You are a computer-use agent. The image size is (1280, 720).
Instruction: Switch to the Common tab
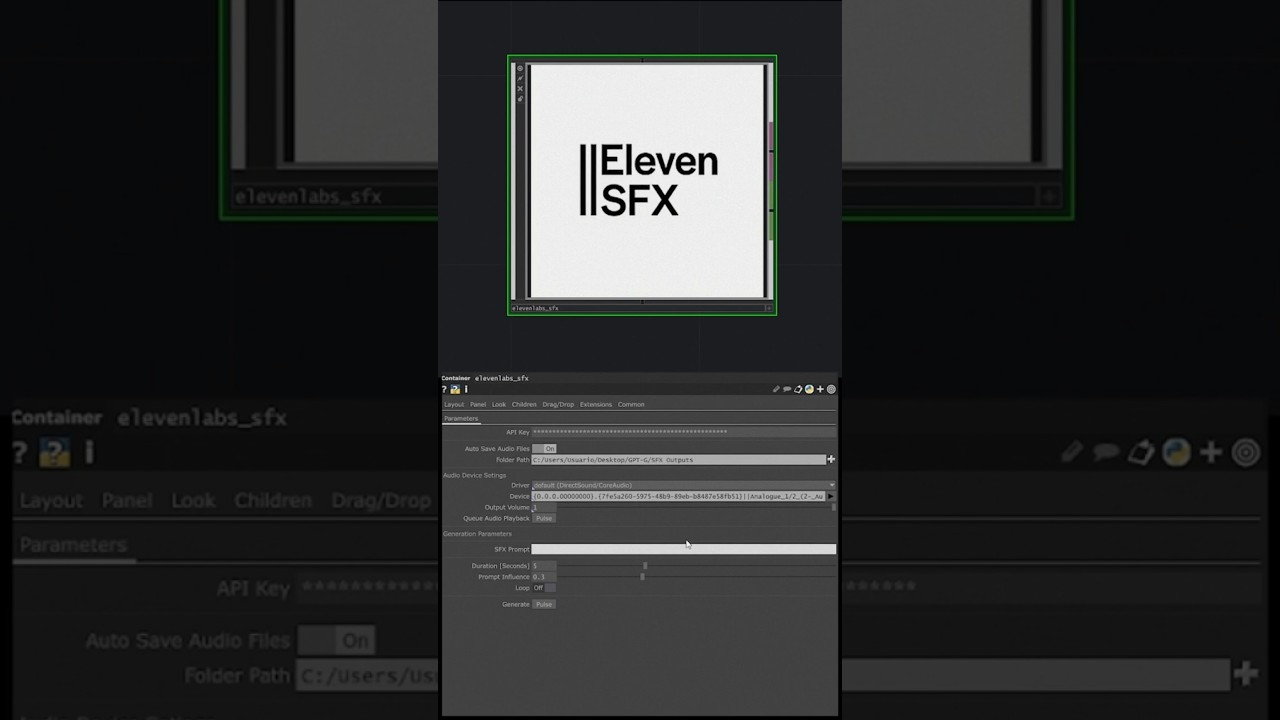[x=631, y=404]
